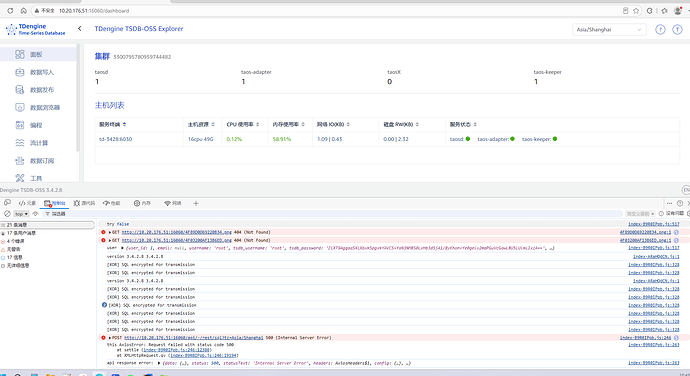This screenshot has width=690, height=376.
Task: Open the POST rest/sql URL link
Action: click(194, 338)
